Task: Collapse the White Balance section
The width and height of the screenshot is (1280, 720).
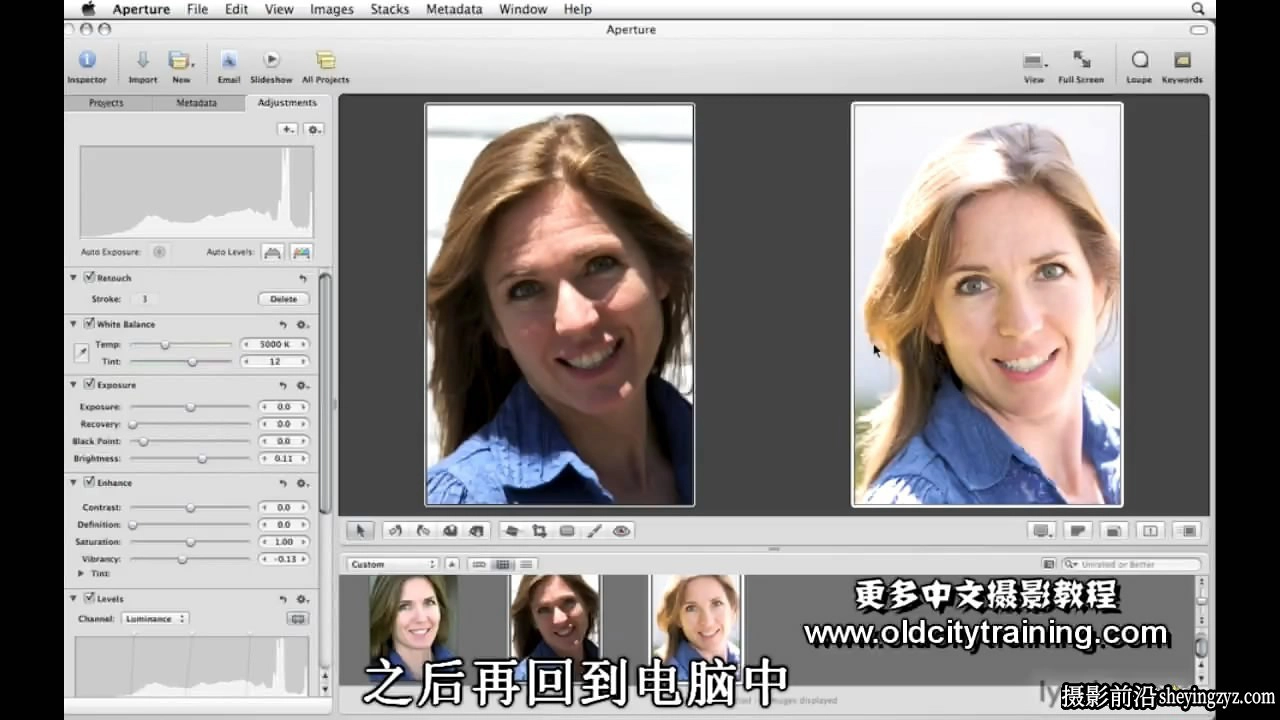Action: (x=74, y=324)
